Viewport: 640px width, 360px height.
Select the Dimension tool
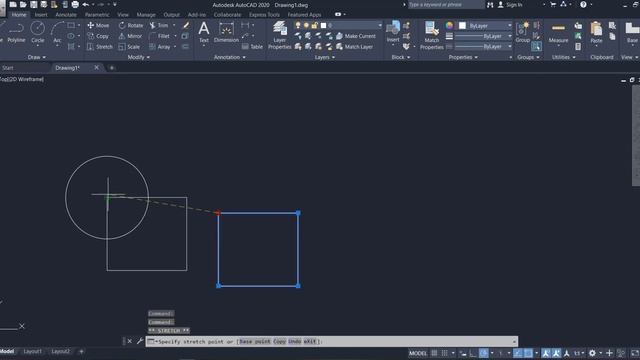226,32
